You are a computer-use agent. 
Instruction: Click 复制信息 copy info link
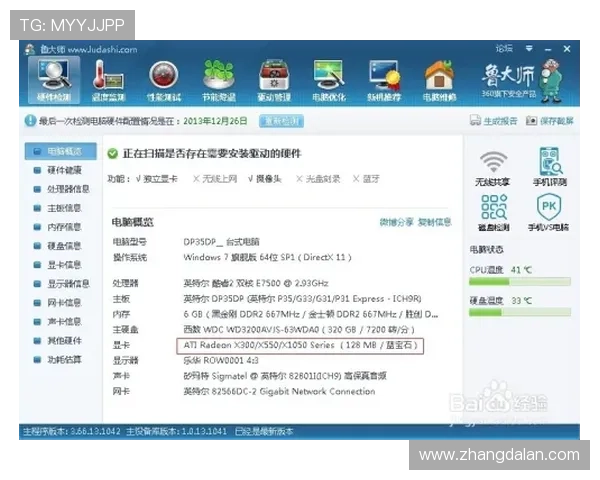tap(435, 222)
